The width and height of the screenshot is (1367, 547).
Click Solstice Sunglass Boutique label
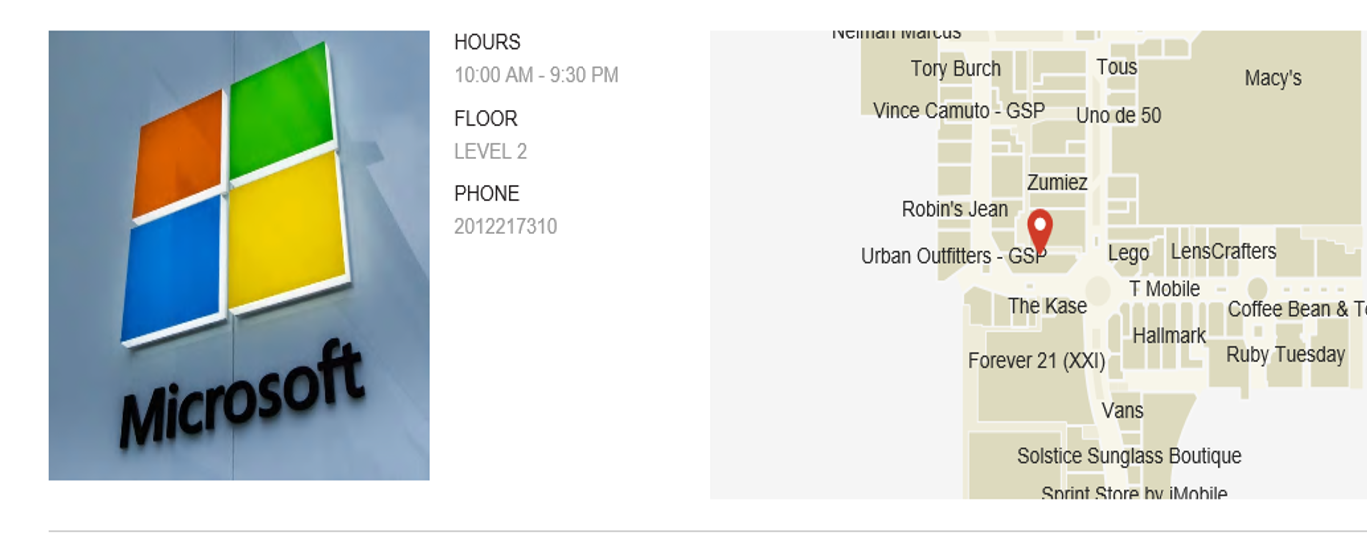click(1129, 456)
